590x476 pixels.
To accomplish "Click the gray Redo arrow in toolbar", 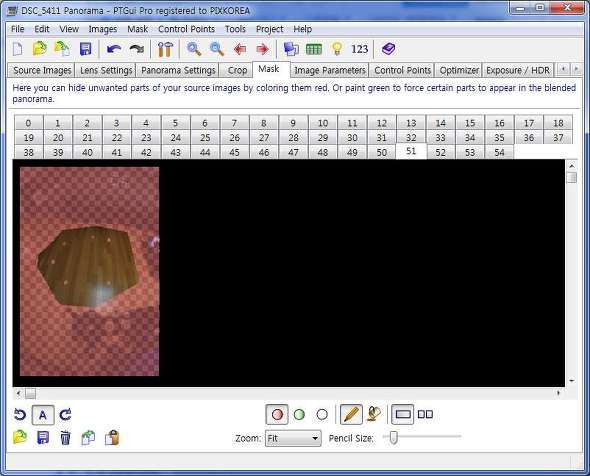I will pyautogui.click(x=137, y=49).
